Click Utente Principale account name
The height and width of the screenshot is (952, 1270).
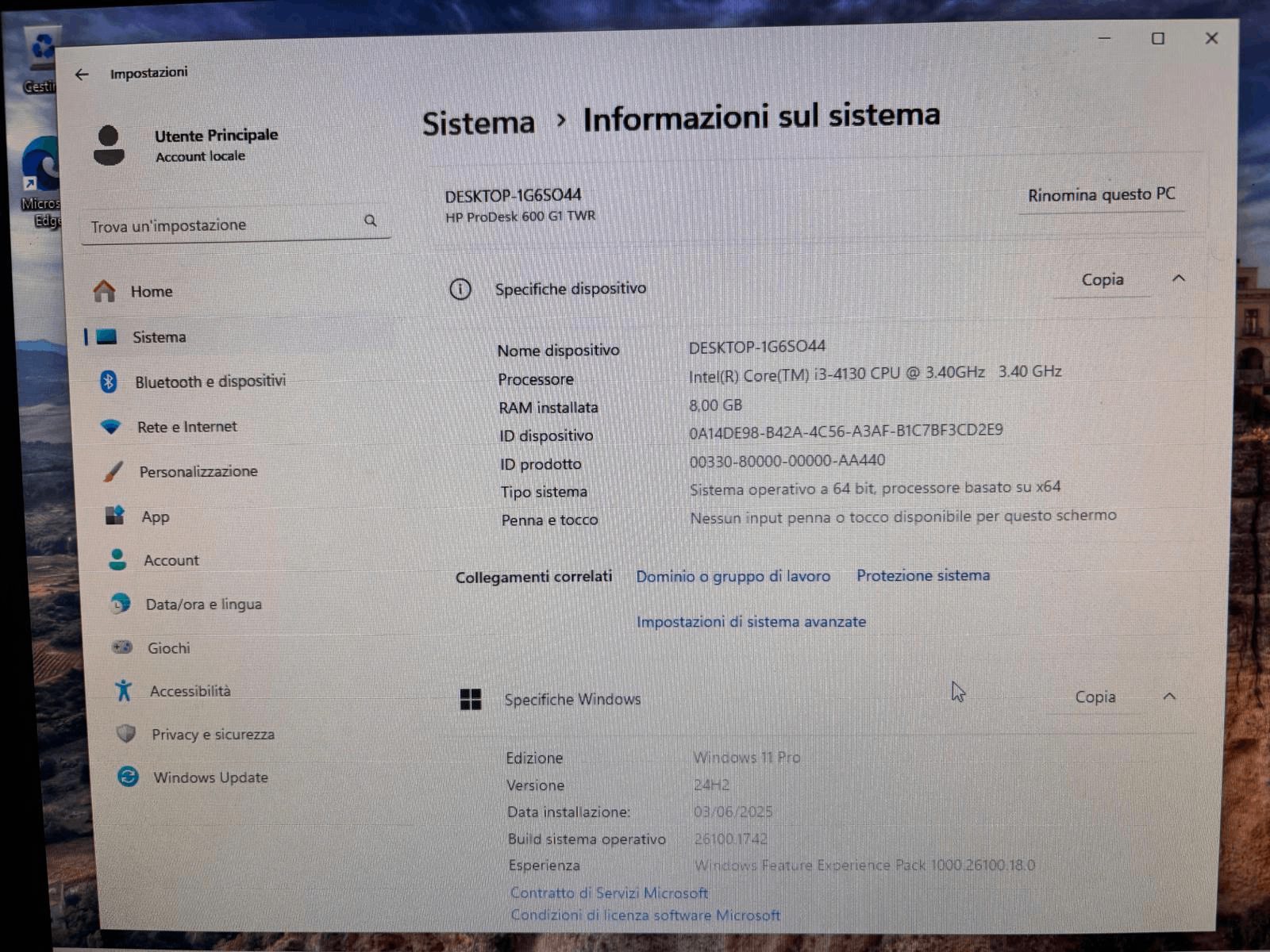click(x=216, y=135)
